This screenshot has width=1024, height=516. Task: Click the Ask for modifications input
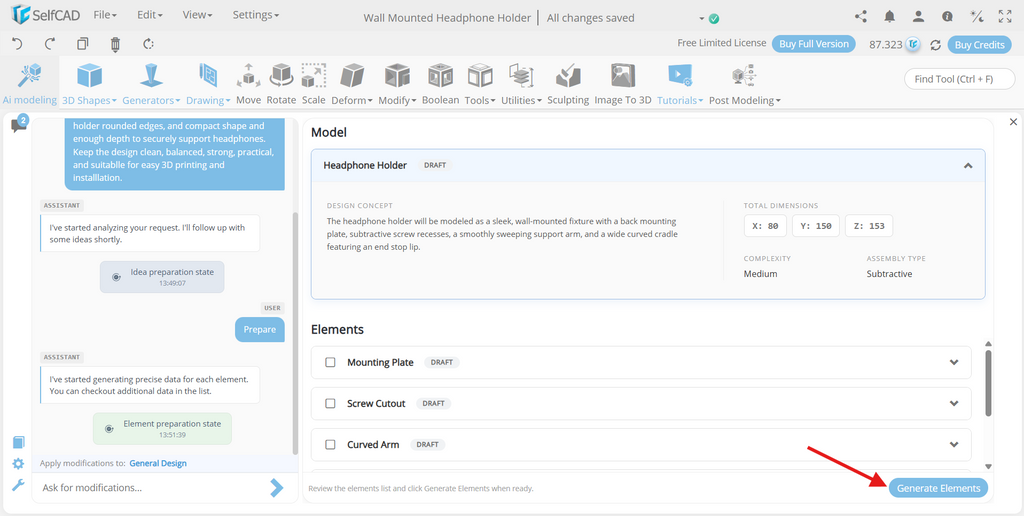click(x=150, y=487)
